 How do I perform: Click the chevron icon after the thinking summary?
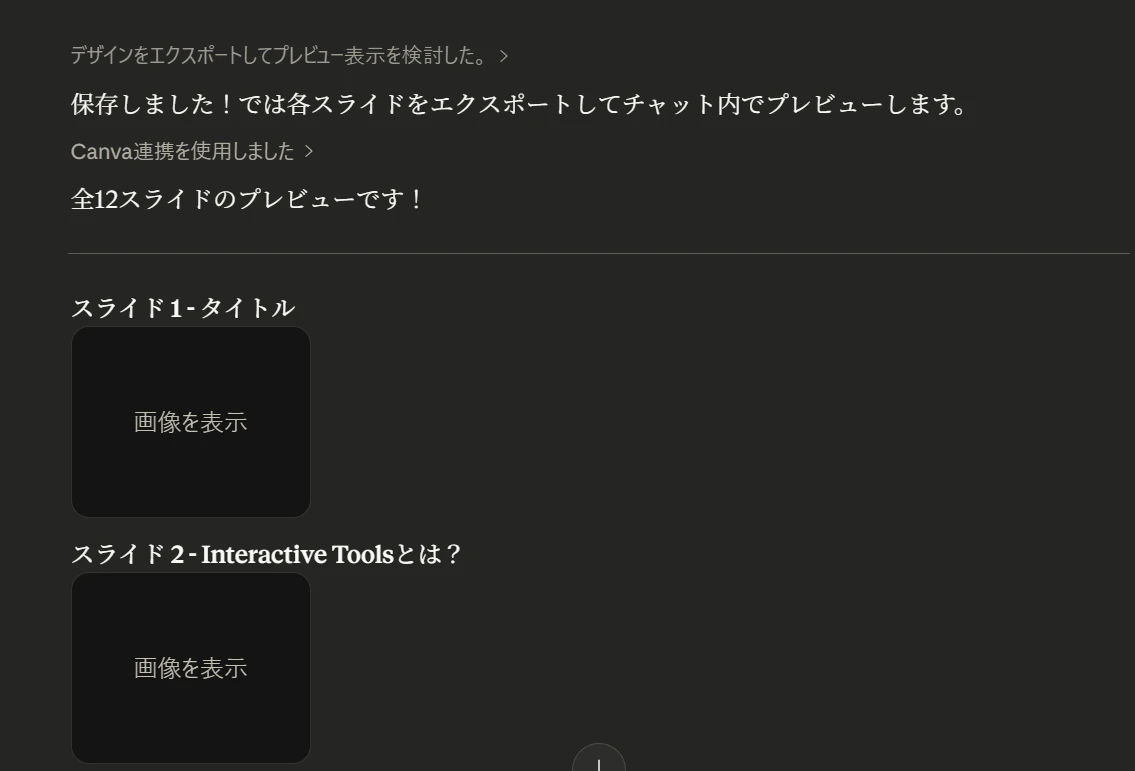[502, 56]
